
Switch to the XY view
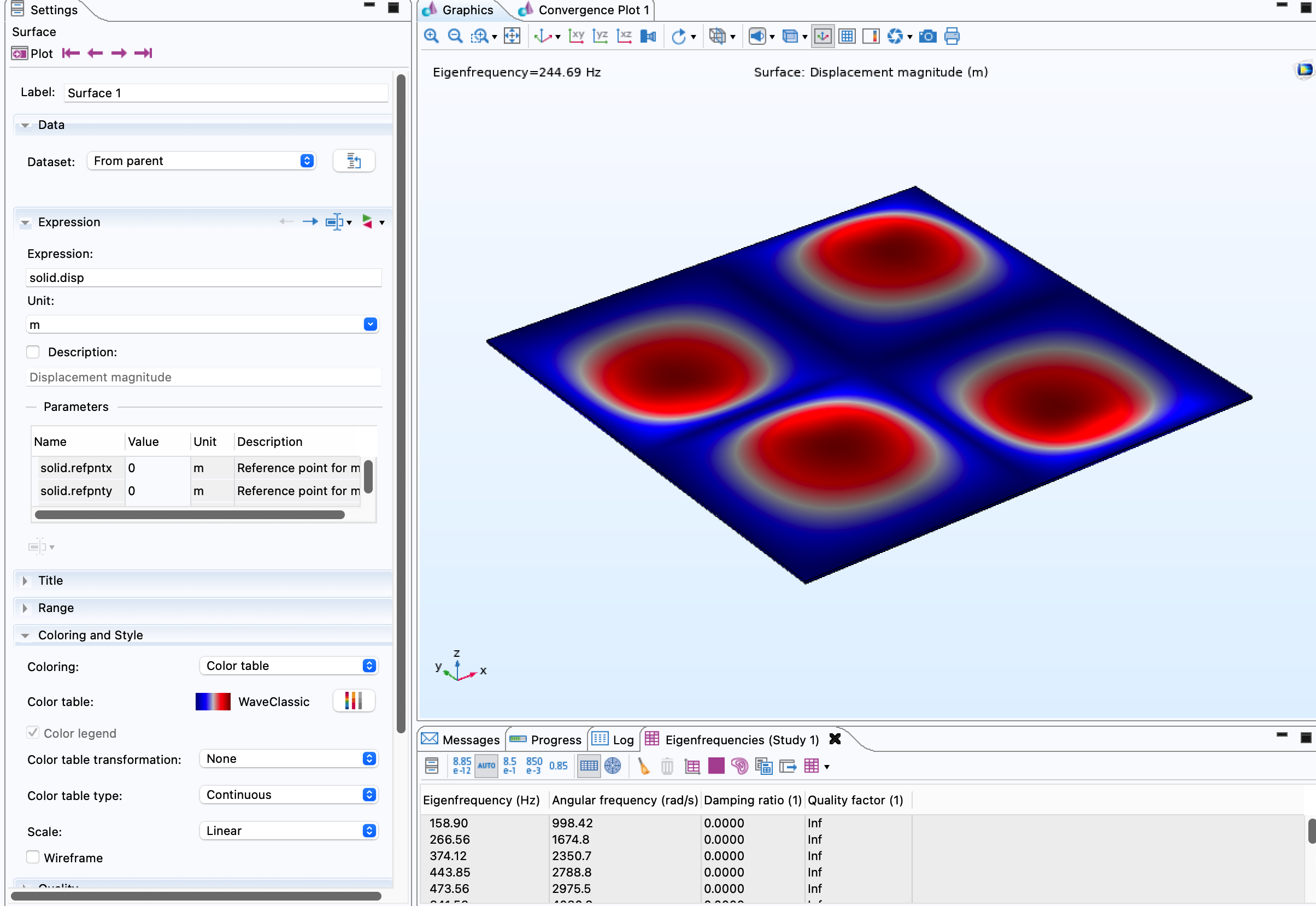576,36
